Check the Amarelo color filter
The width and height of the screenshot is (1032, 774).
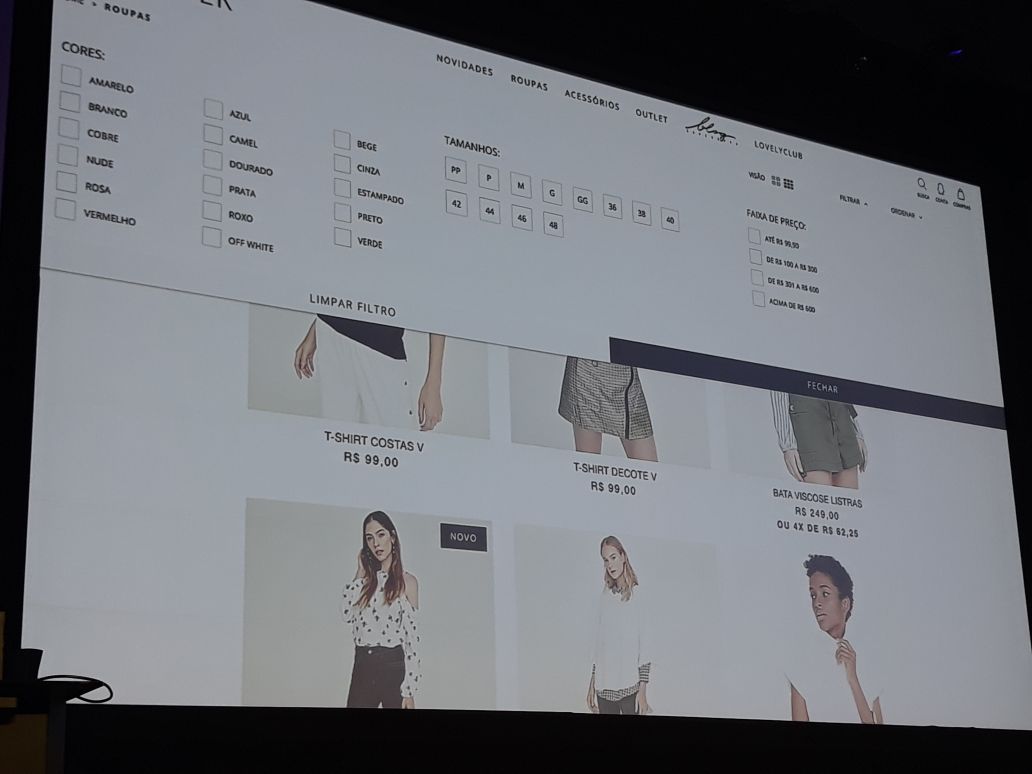[x=71, y=75]
